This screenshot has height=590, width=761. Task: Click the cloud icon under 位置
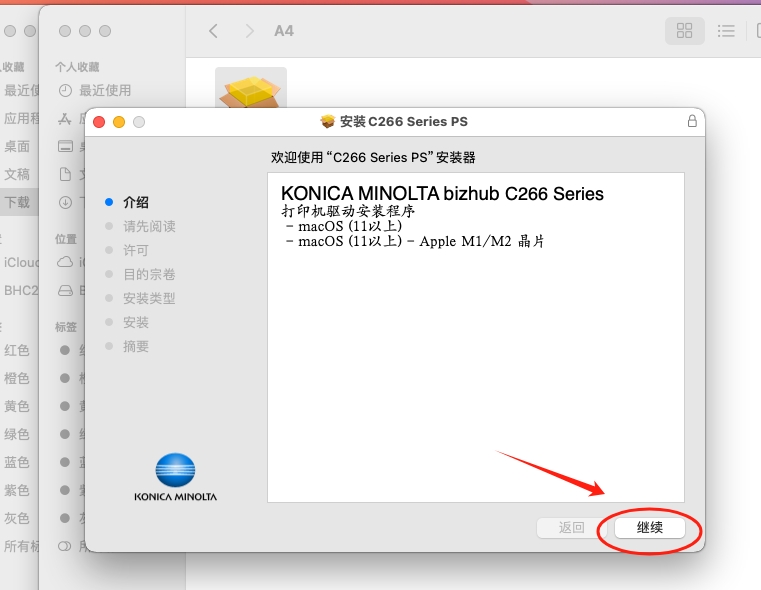coord(65,262)
